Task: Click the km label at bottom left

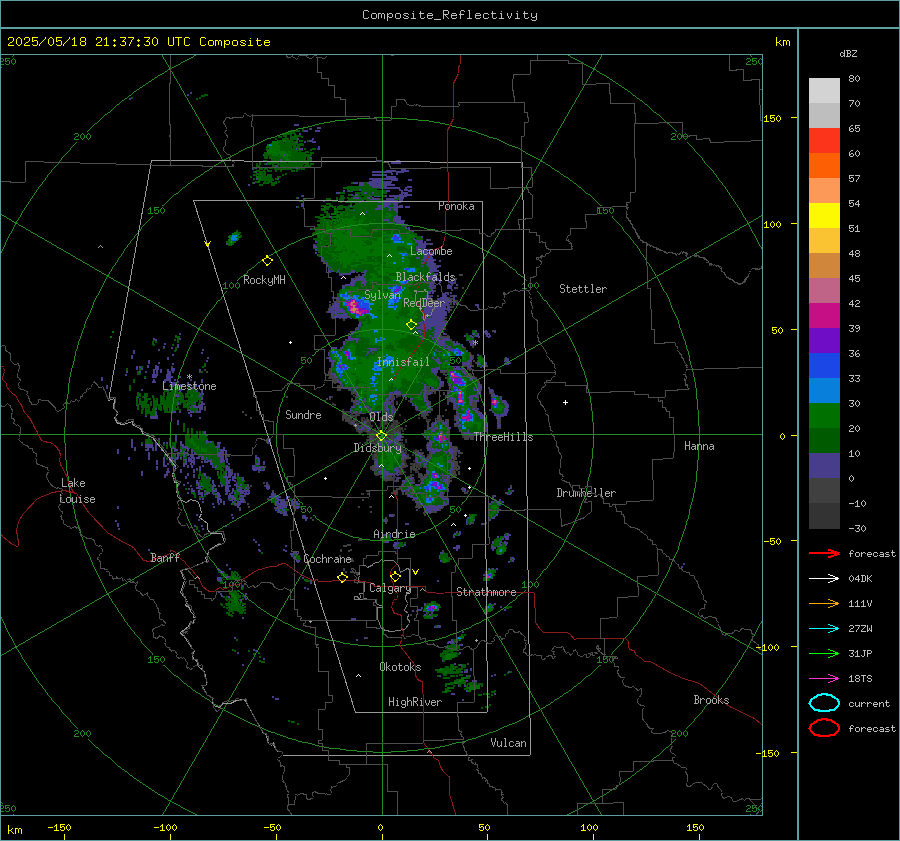Action: pos(14,830)
